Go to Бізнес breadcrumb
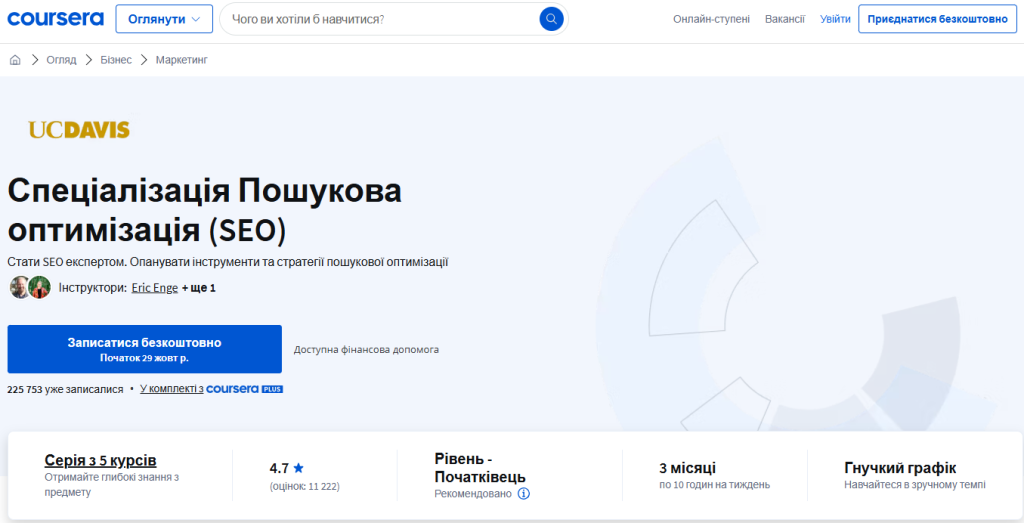Viewport: 1024px width, 523px height. pyautogui.click(x=116, y=60)
